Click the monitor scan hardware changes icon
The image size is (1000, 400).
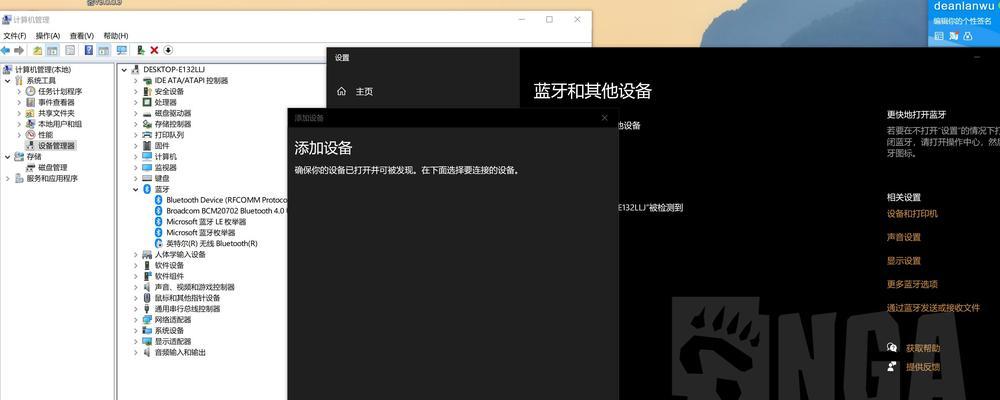coord(121,50)
